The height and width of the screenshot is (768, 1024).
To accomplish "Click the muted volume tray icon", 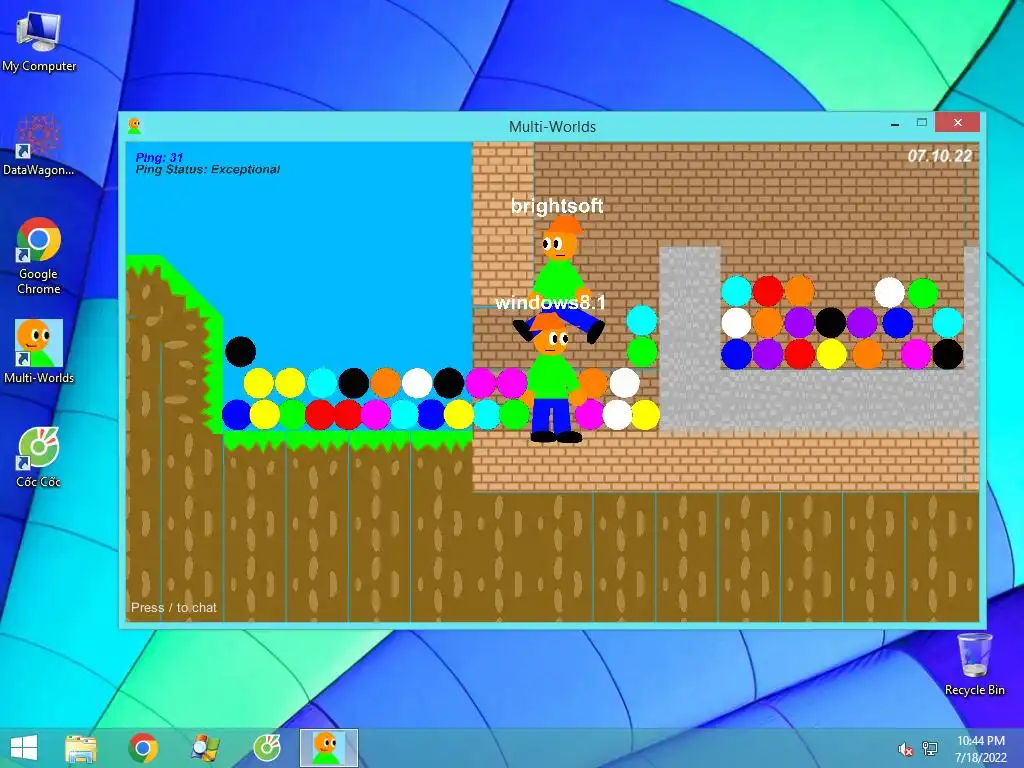I will [x=905, y=750].
